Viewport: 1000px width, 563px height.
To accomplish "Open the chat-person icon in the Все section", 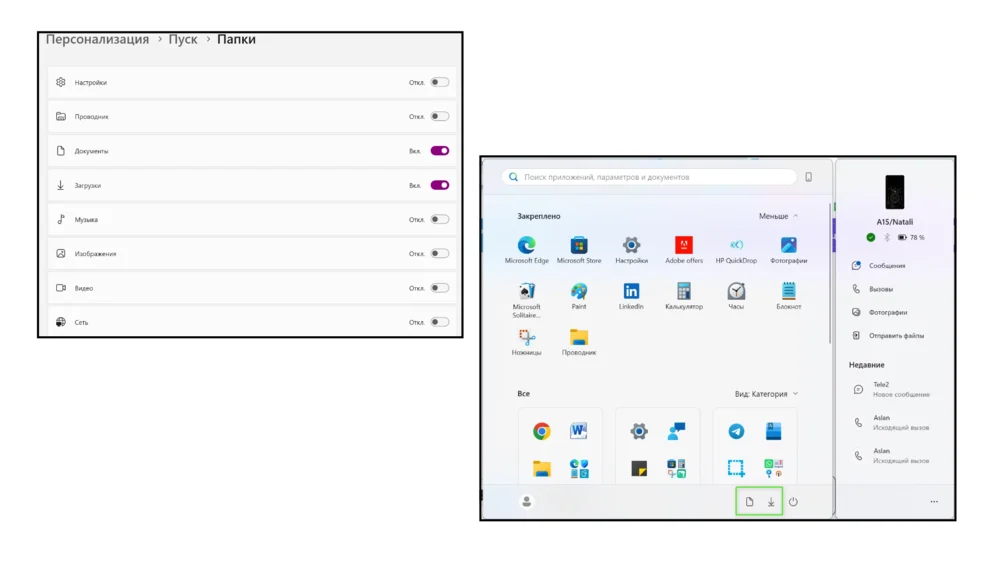I will click(676, 431).
